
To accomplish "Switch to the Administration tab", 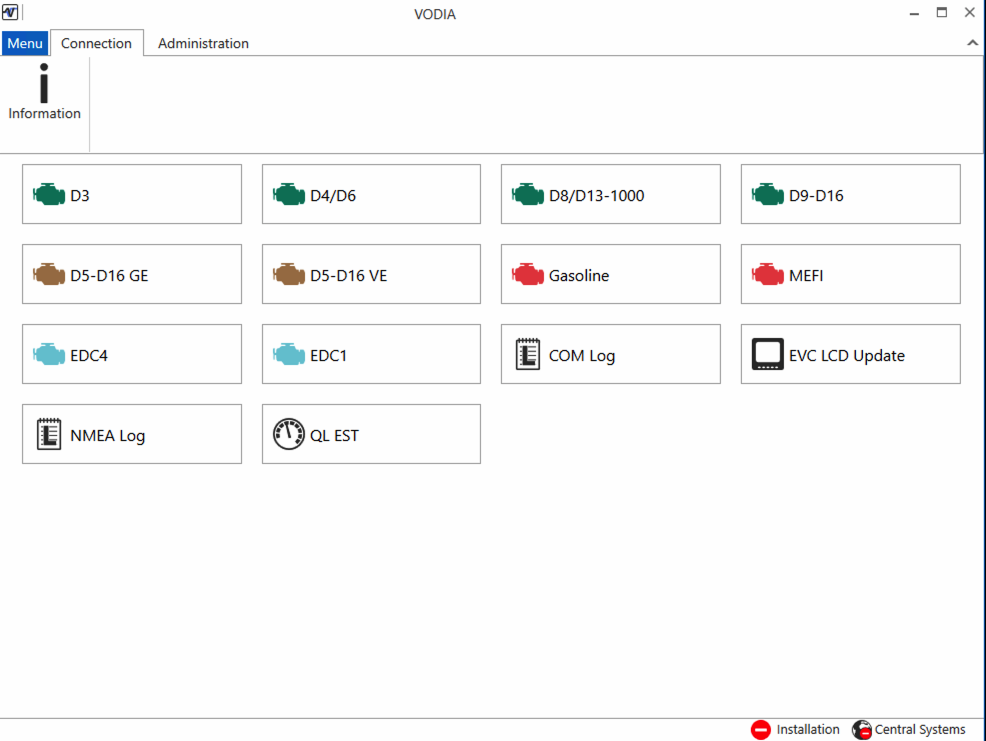I will click(203, 43).
